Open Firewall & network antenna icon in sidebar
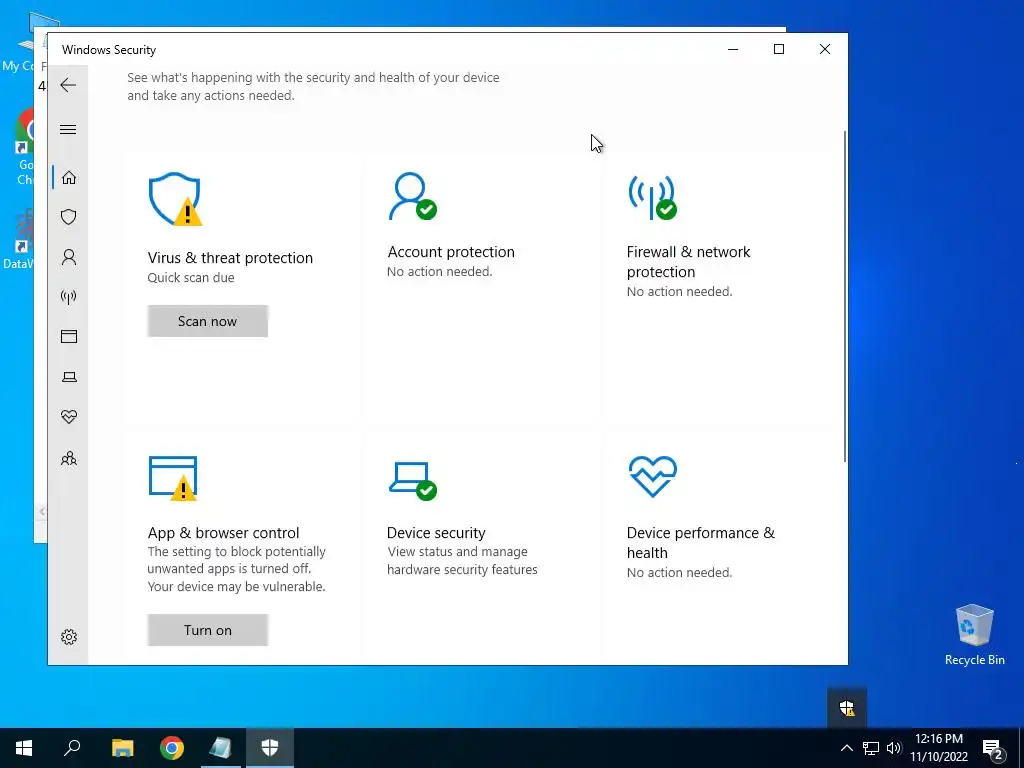 pyautogui.click(x=69, y=297)
